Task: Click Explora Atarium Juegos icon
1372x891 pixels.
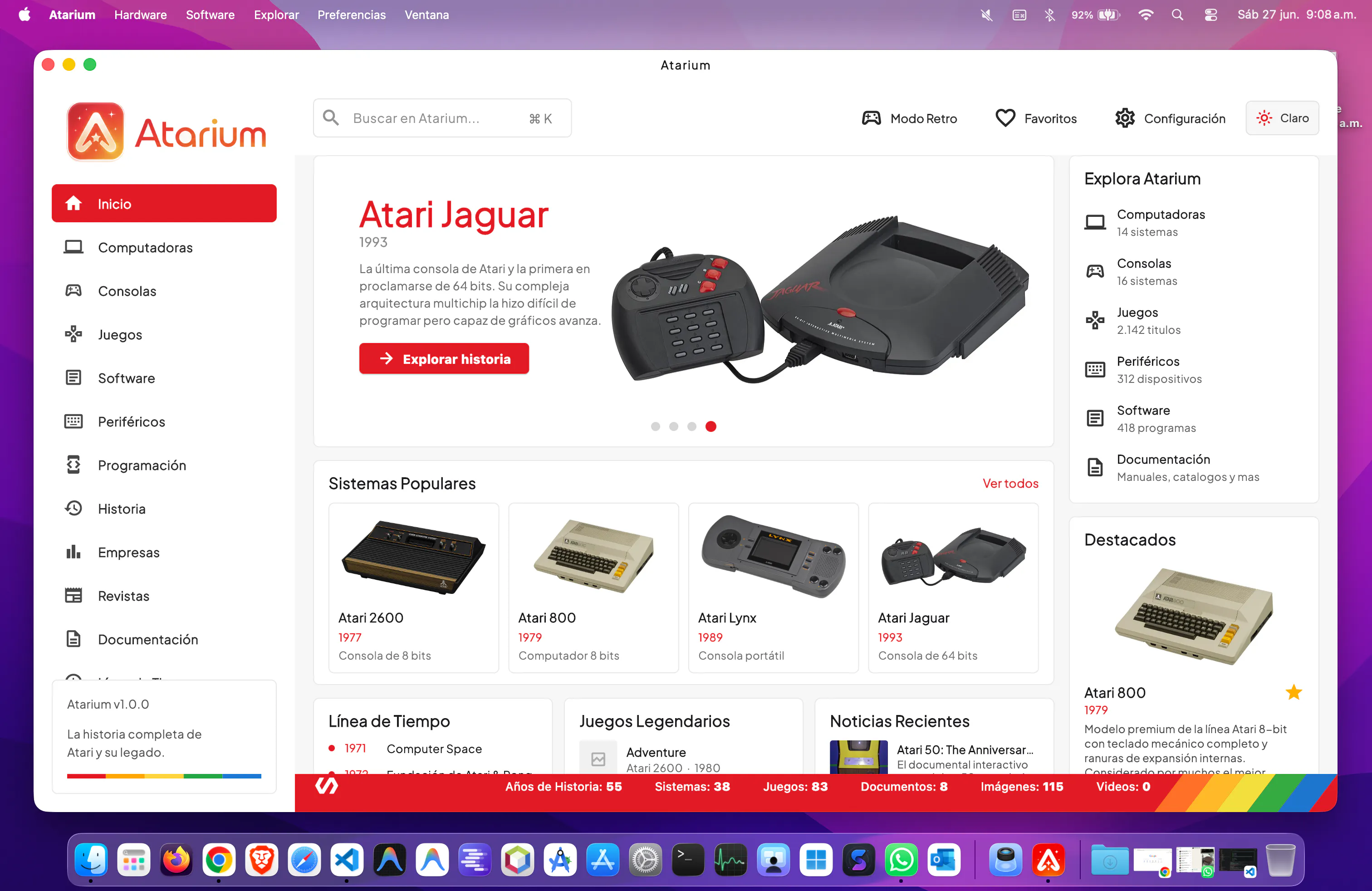Action: click(1095, 320)
